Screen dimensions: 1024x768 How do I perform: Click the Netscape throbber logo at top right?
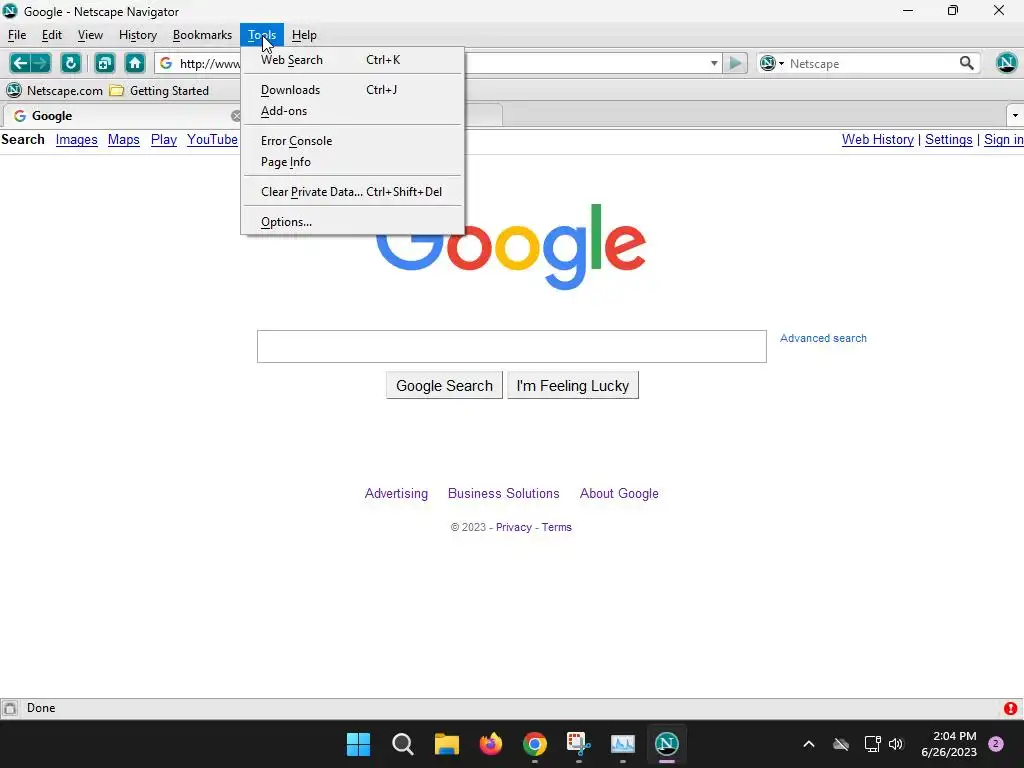point(1006,63)
